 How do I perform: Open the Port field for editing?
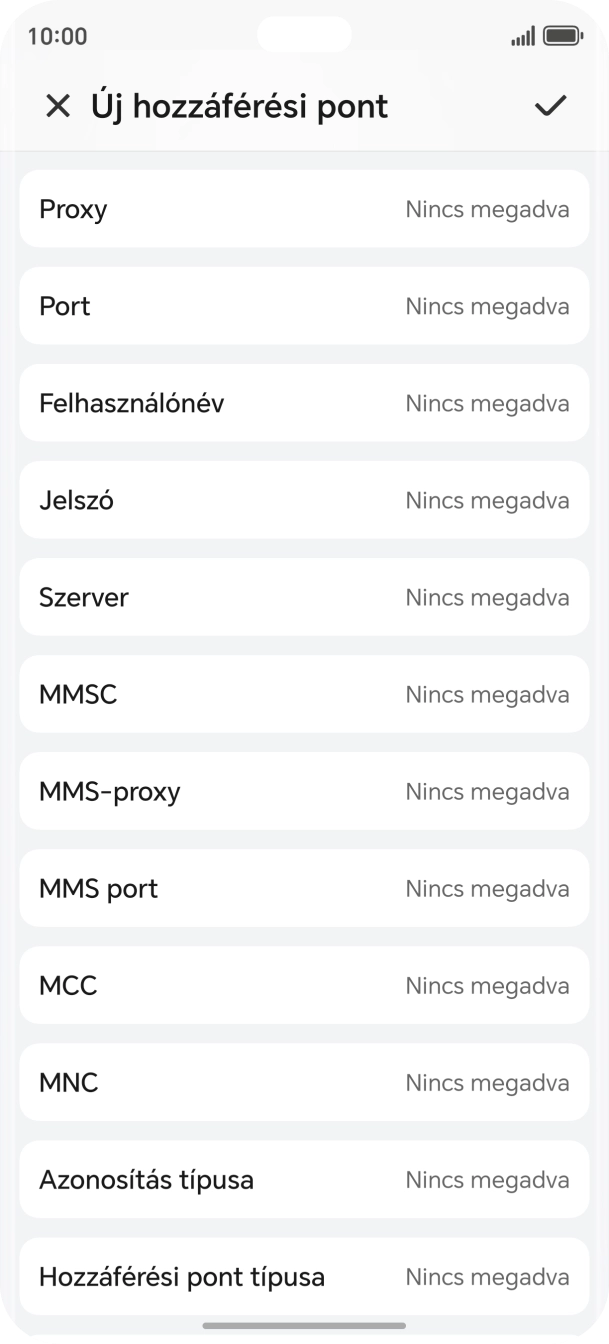click(304, 306)
